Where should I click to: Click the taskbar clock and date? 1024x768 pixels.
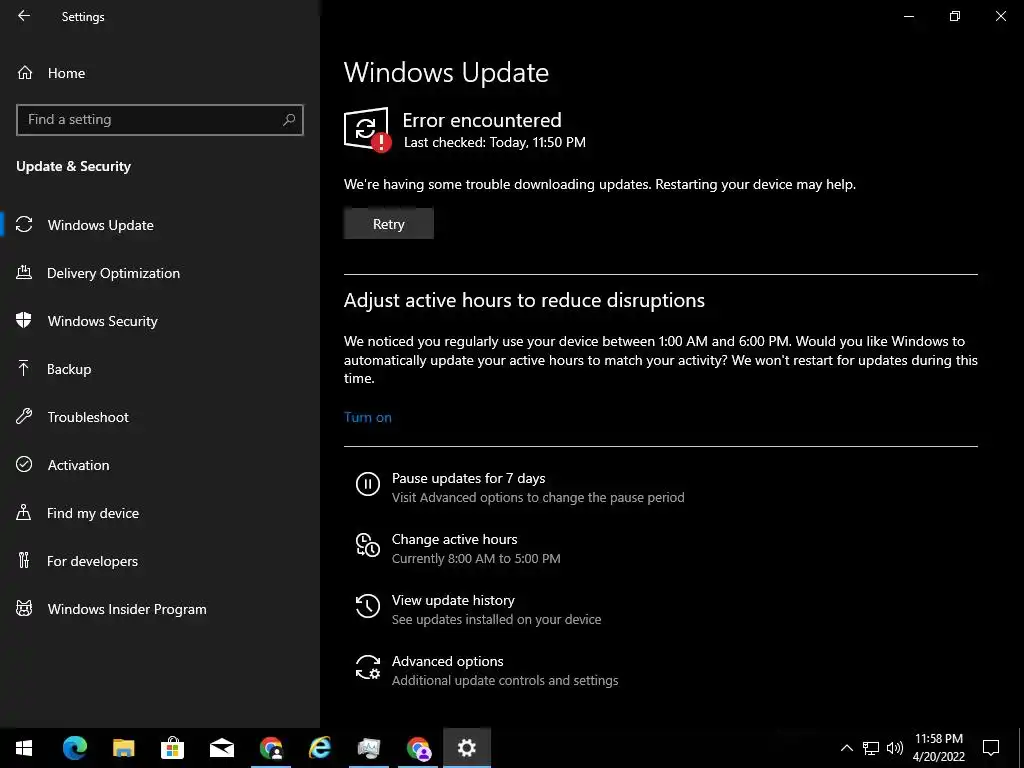click(938, 748)
